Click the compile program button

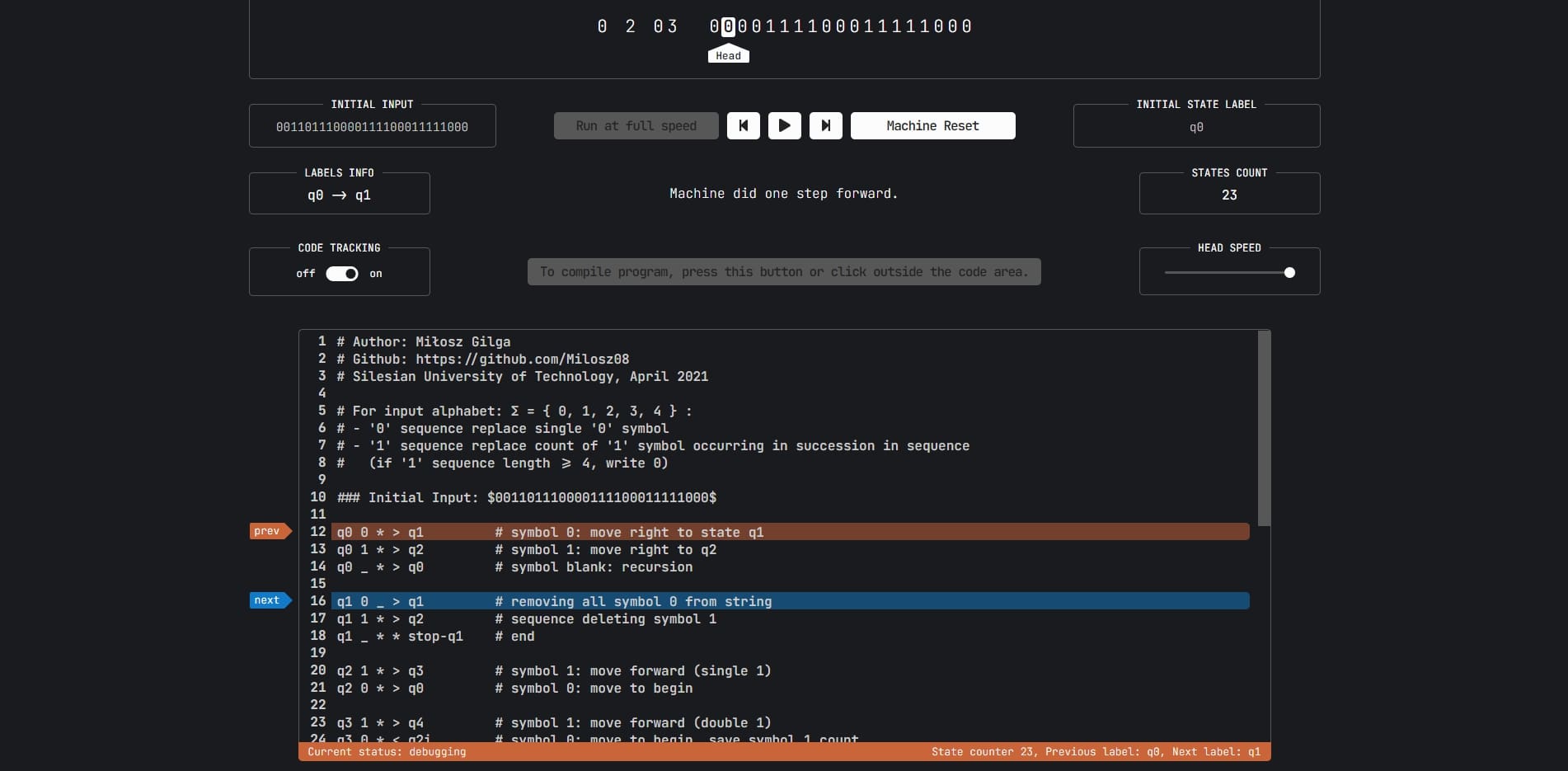784,272
